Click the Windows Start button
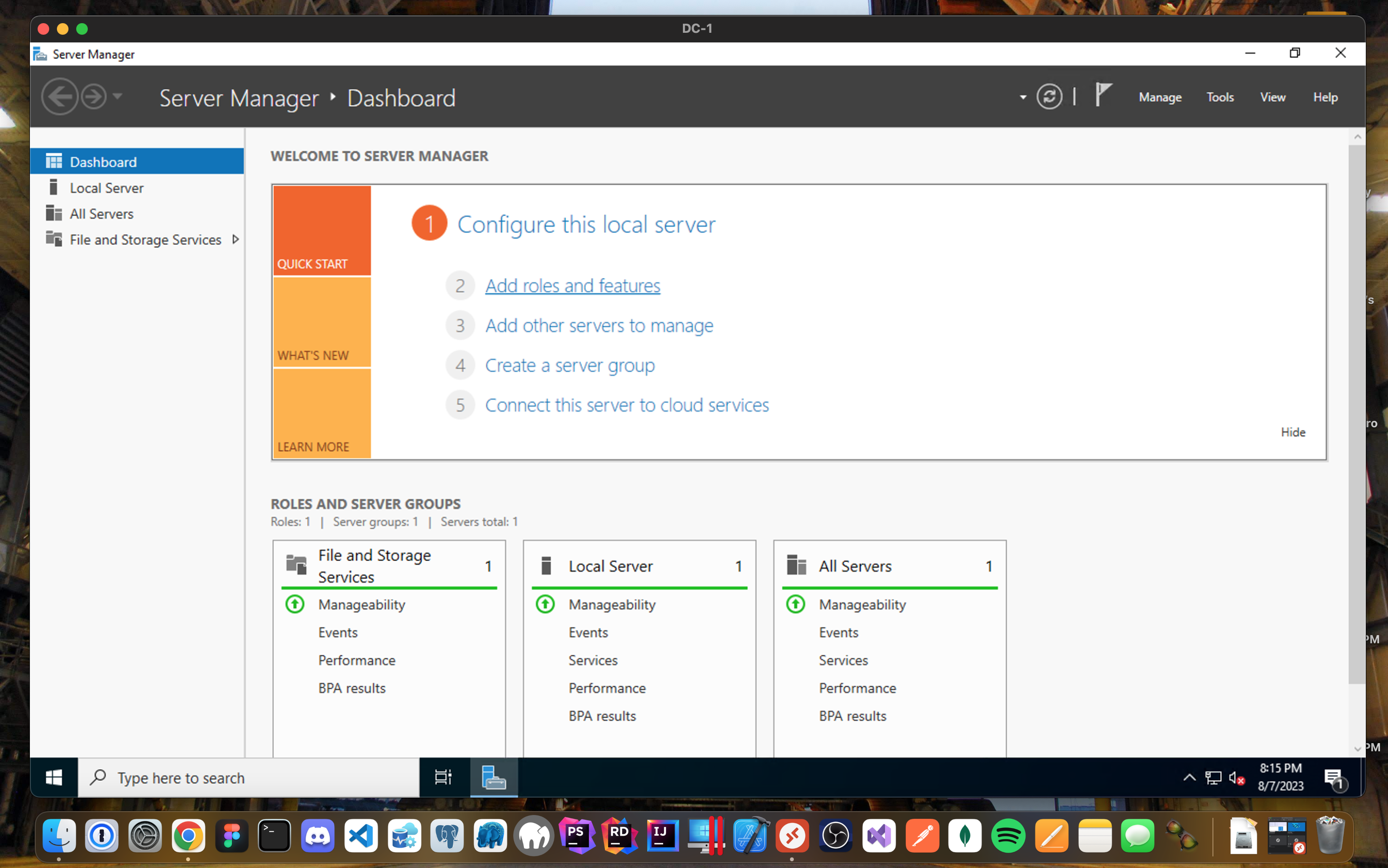The image size is (1388, 868). tap(54, 777)
